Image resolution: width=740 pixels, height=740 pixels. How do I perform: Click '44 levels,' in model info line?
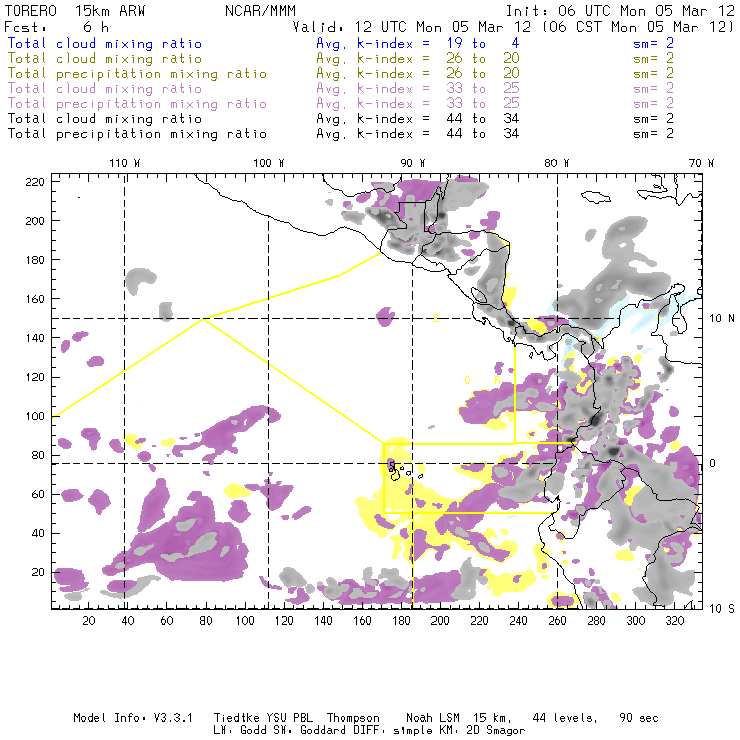coord(565,719)
